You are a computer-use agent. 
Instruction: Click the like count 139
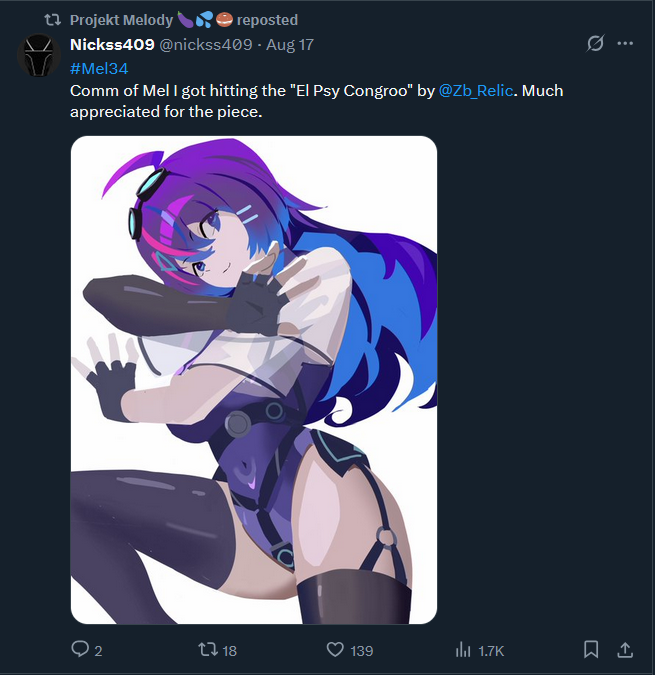coord(361,651)
